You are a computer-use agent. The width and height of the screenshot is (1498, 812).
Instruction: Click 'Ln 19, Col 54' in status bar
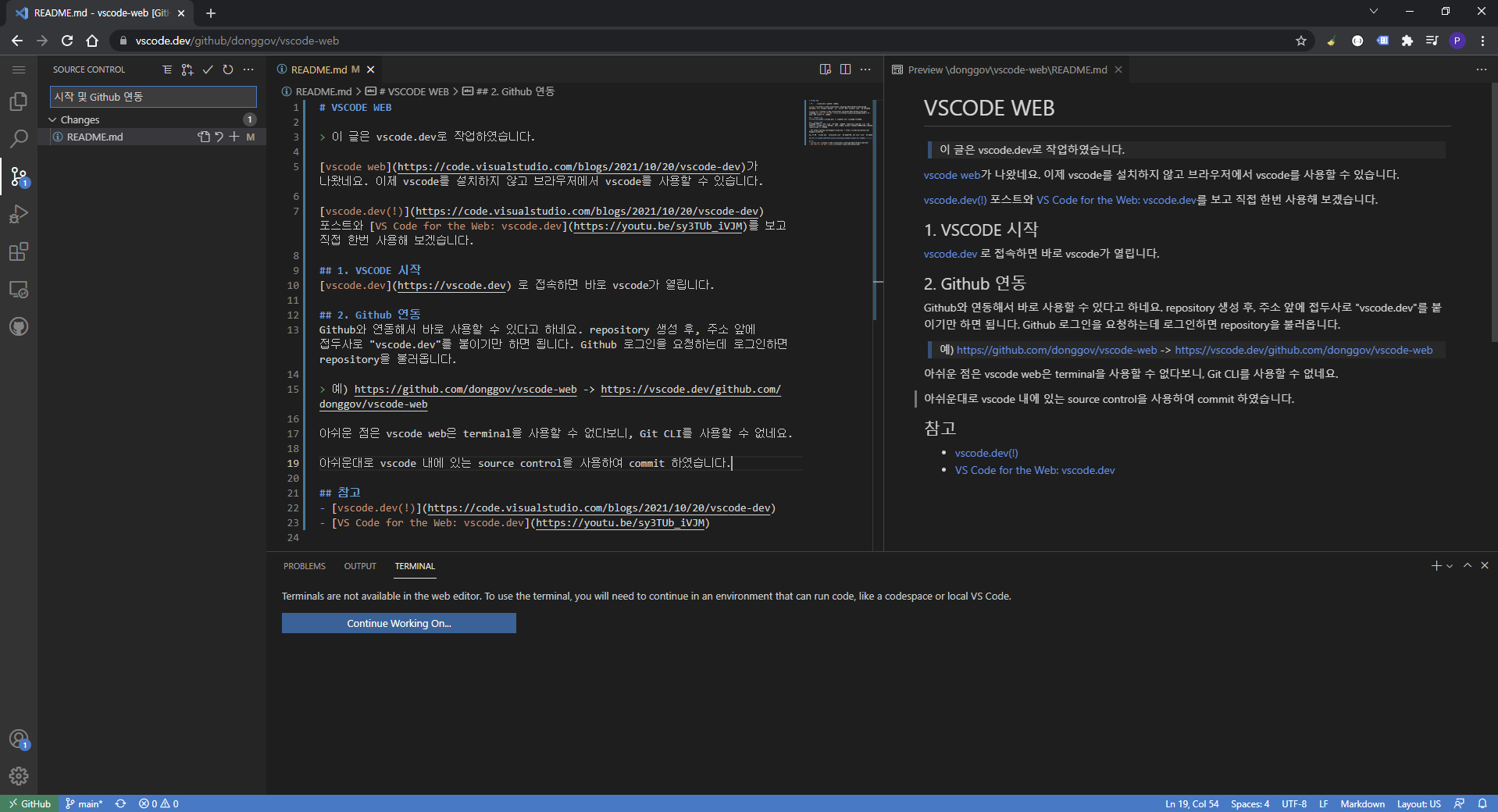tap(1192, 803)
